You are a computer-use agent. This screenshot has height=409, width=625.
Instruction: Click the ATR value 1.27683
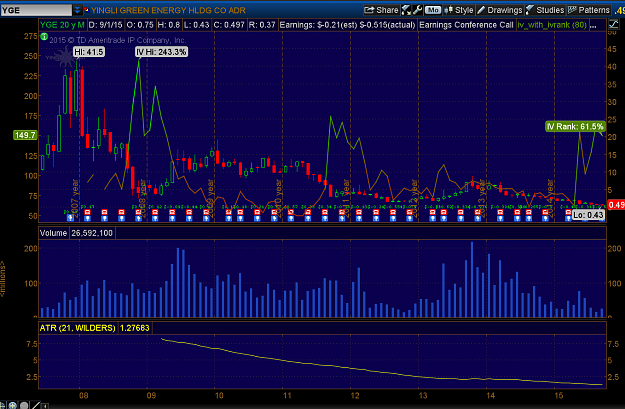click(x=135, y=328)
